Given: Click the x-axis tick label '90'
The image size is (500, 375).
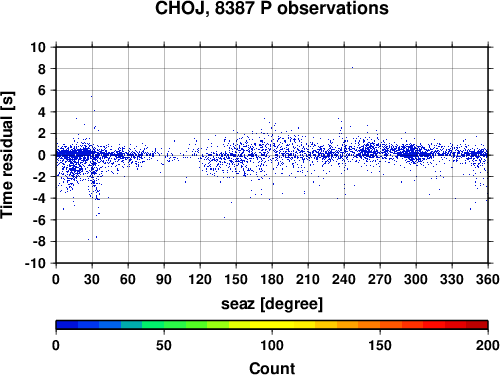Looking at the screenshot, I should (x=164, y=279).
